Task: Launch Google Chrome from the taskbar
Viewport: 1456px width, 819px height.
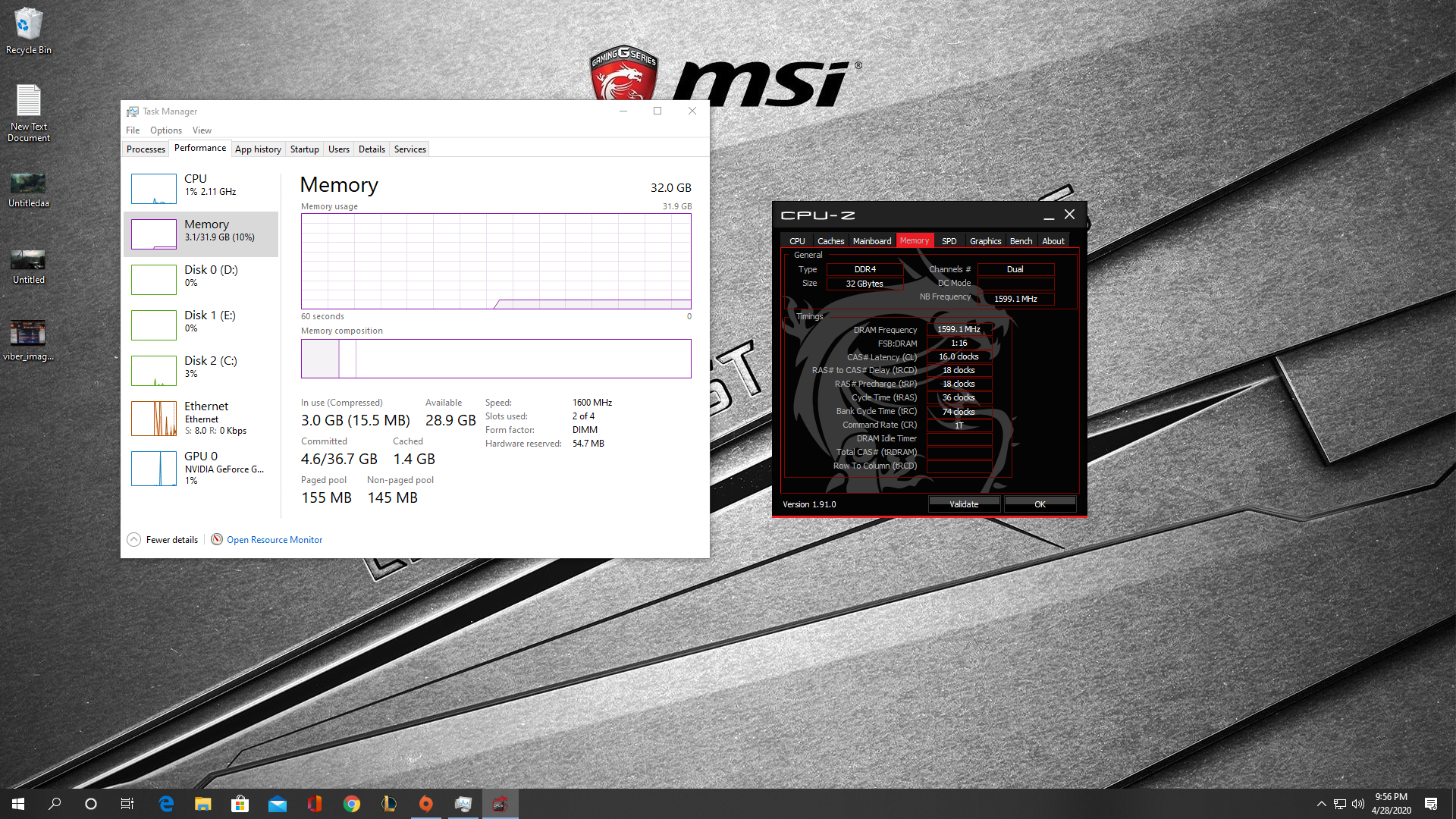Action: tap(351, 804)
